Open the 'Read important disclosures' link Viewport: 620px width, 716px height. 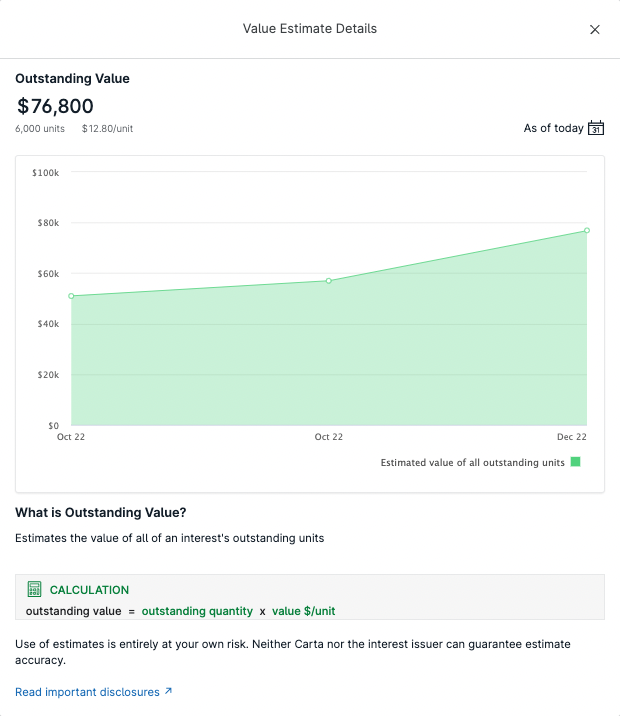[87, 691]
